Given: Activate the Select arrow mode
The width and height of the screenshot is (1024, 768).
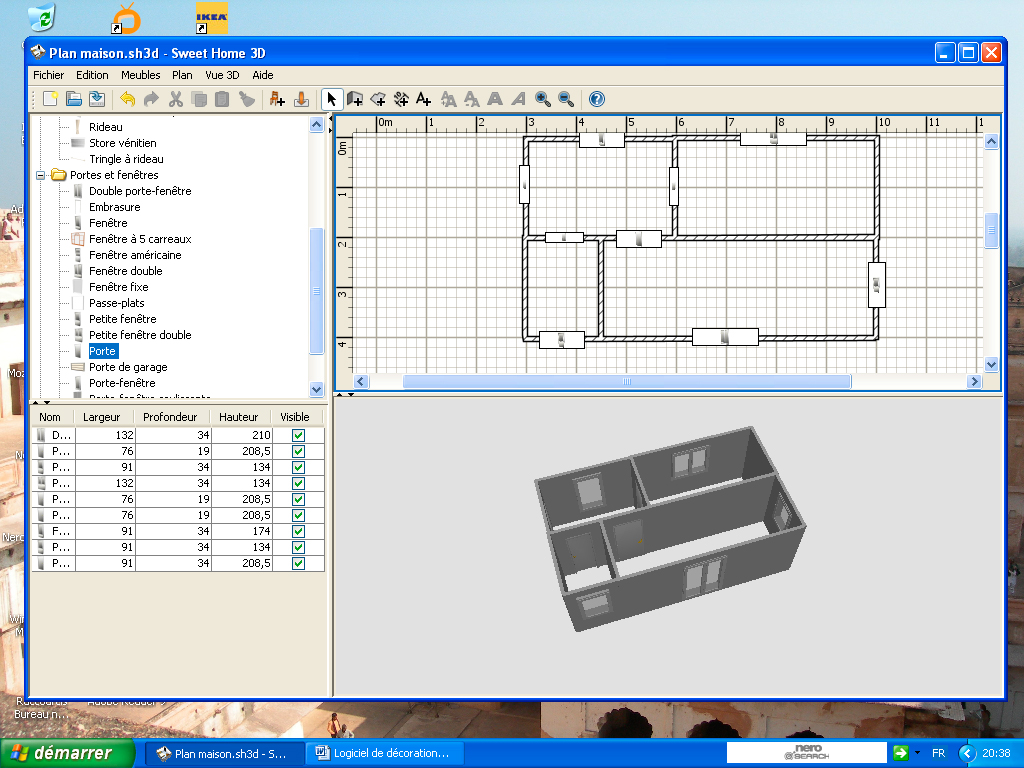Looking at the screenshot, I should 331,99.
